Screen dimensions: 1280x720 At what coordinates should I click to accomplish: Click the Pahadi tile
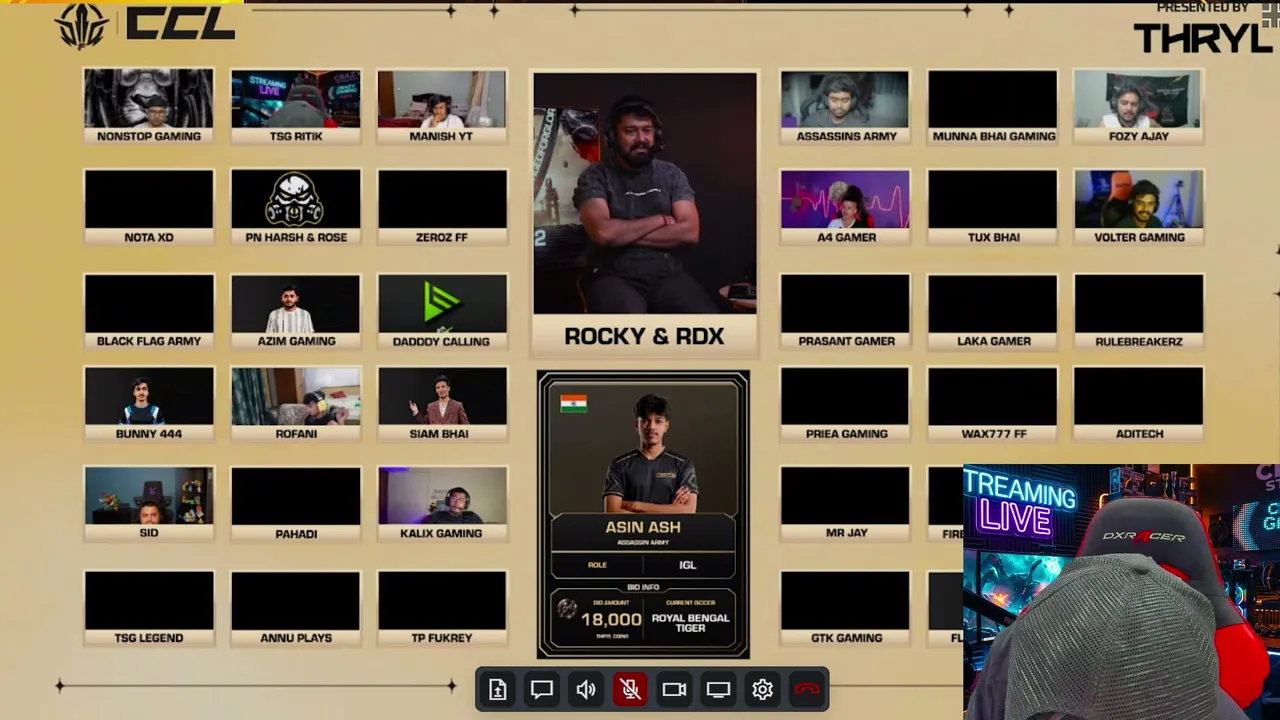pyautogui.click(x=296, y=504)
